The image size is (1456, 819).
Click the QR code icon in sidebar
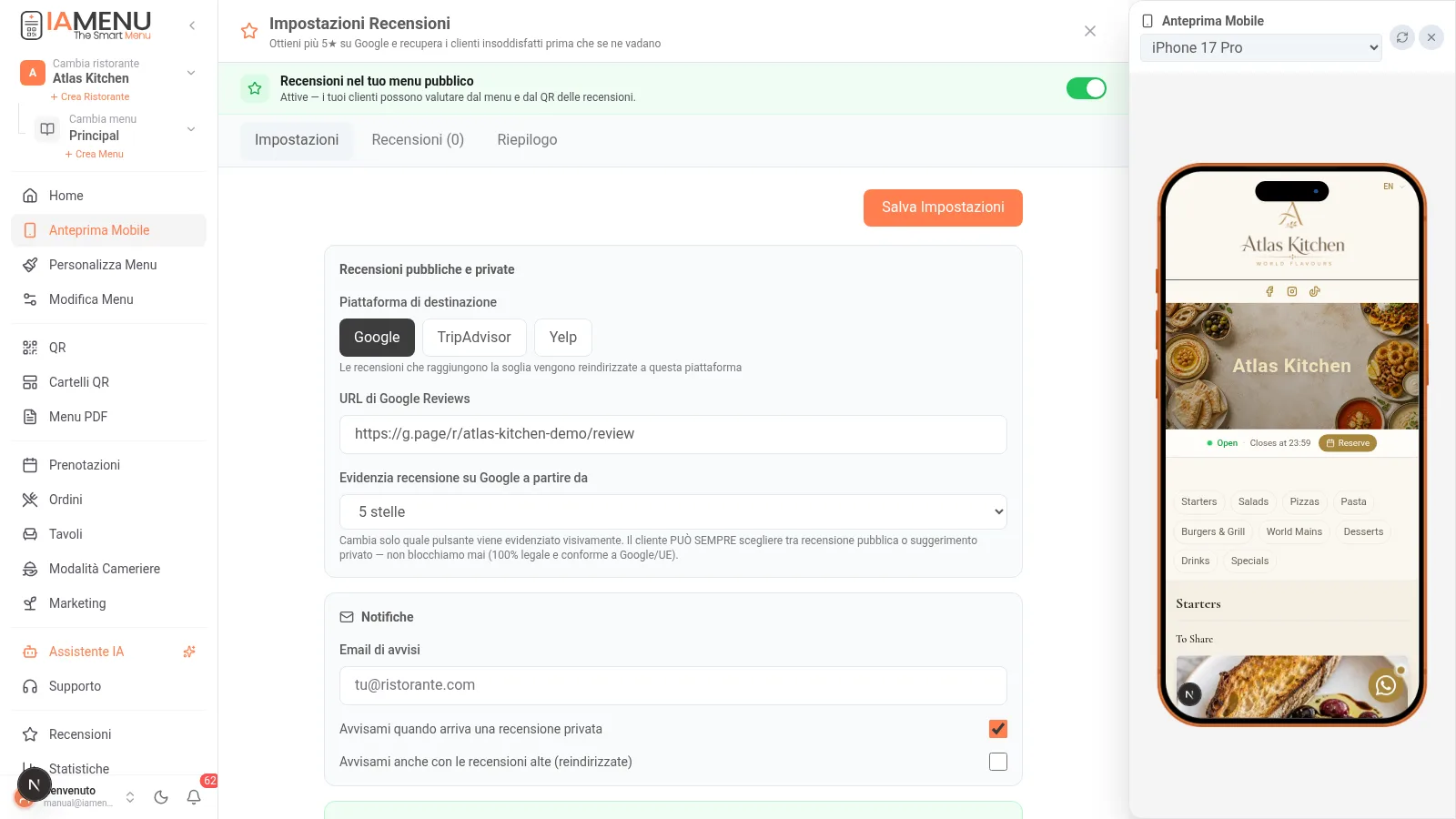30,348
